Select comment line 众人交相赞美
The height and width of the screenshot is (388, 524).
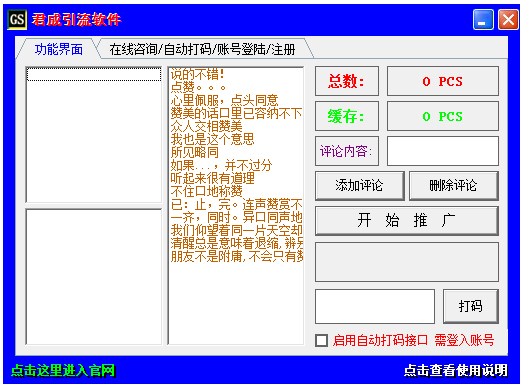coord(206,126)
